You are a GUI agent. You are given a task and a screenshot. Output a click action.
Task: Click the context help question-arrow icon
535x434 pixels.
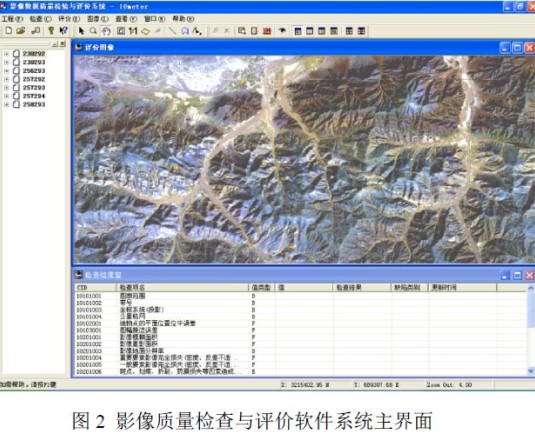(63, 31)
